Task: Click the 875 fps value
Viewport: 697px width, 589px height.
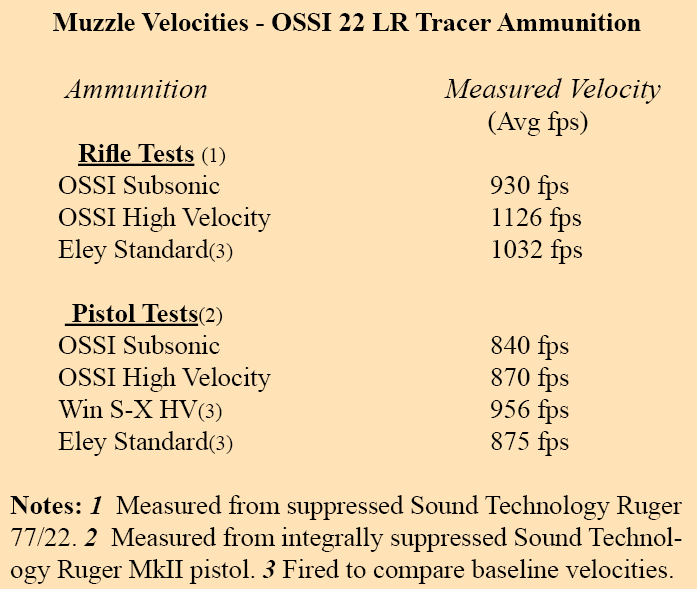Action: point(529,442)
